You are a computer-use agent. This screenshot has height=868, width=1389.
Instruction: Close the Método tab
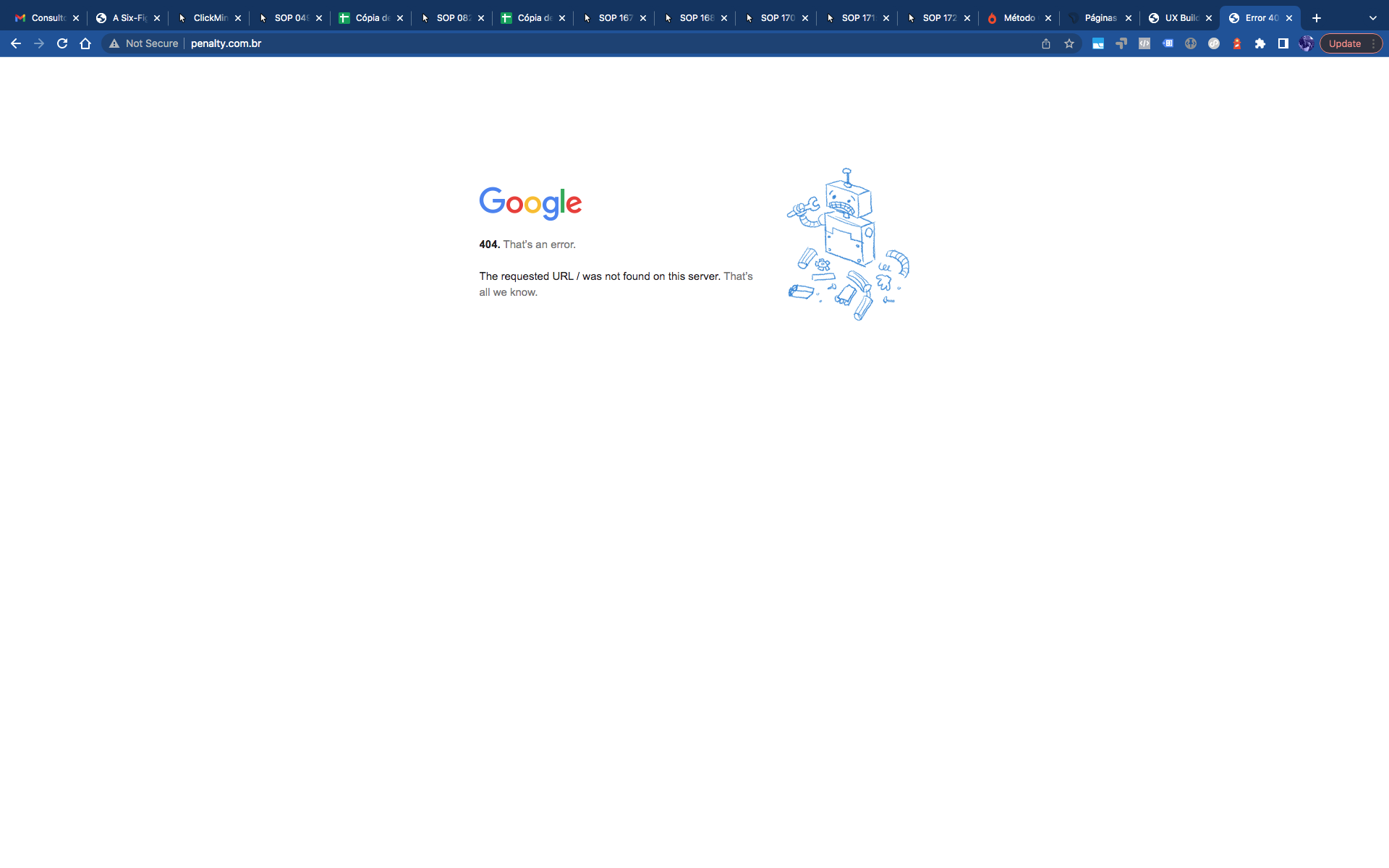[1048, 18]
